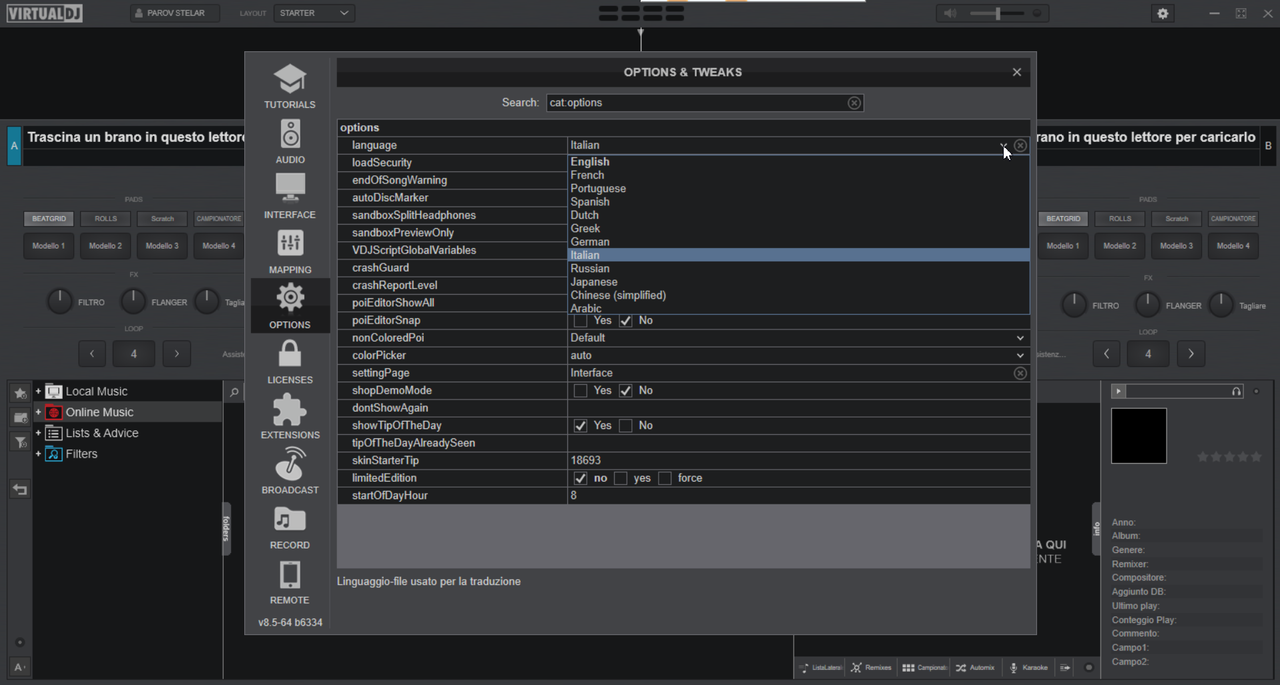Screen dimensions: 1280x685
Task: Click deck A's FILTRO knob
Action: tap(60, 301)
